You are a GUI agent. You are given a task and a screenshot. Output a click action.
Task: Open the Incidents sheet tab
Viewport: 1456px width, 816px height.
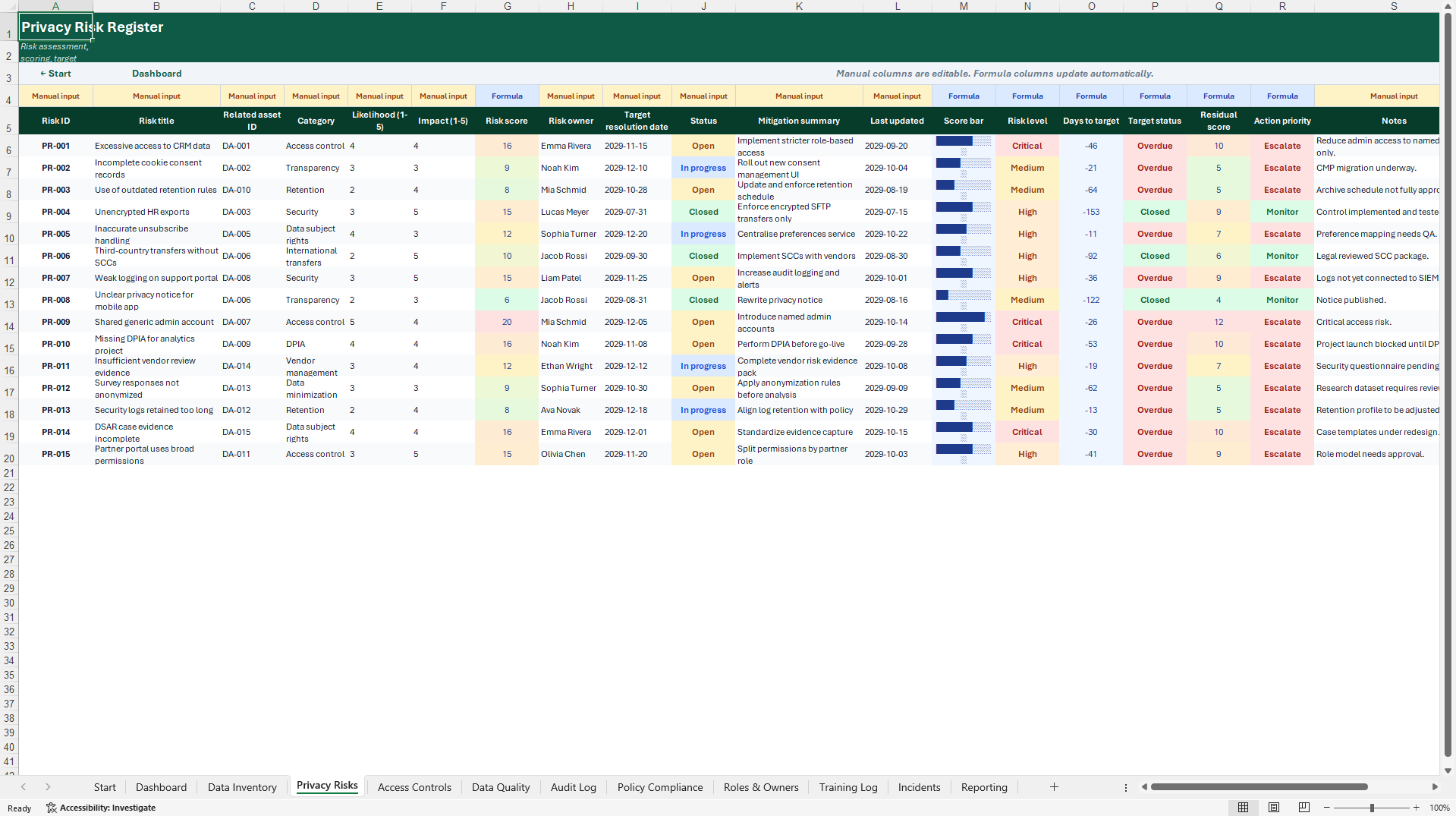(x=919, y=787)
